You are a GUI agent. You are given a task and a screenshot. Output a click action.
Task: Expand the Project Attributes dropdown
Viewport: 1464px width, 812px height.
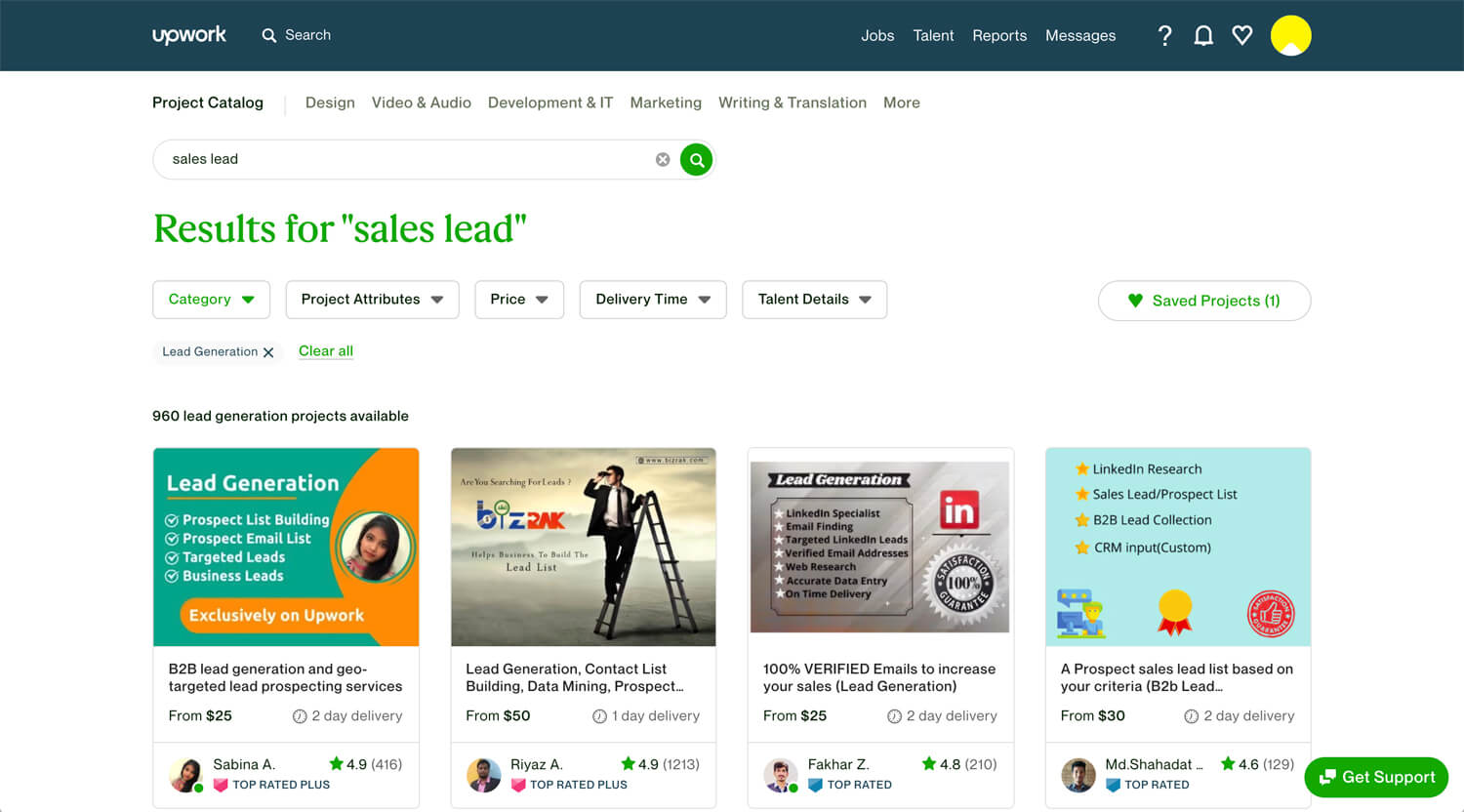[372, 300]
